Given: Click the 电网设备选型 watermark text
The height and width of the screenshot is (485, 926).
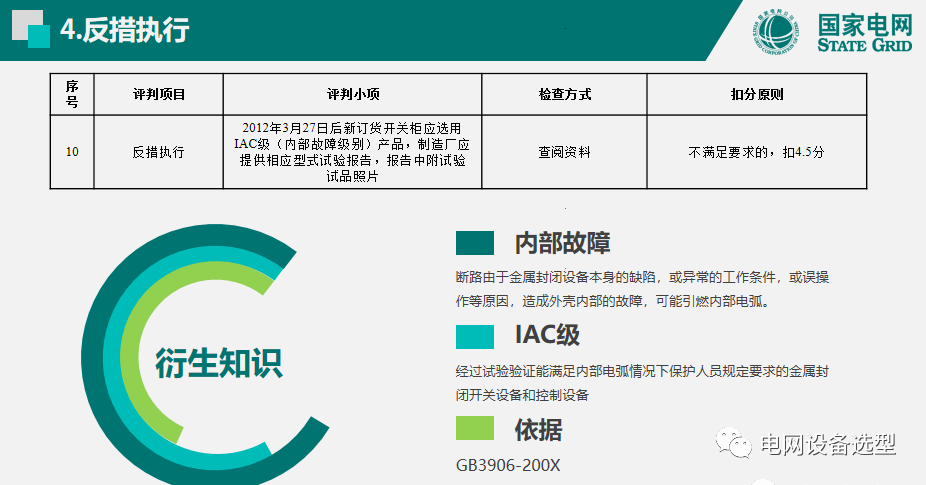Looking at the screenshot, I should tap(828, 445).
